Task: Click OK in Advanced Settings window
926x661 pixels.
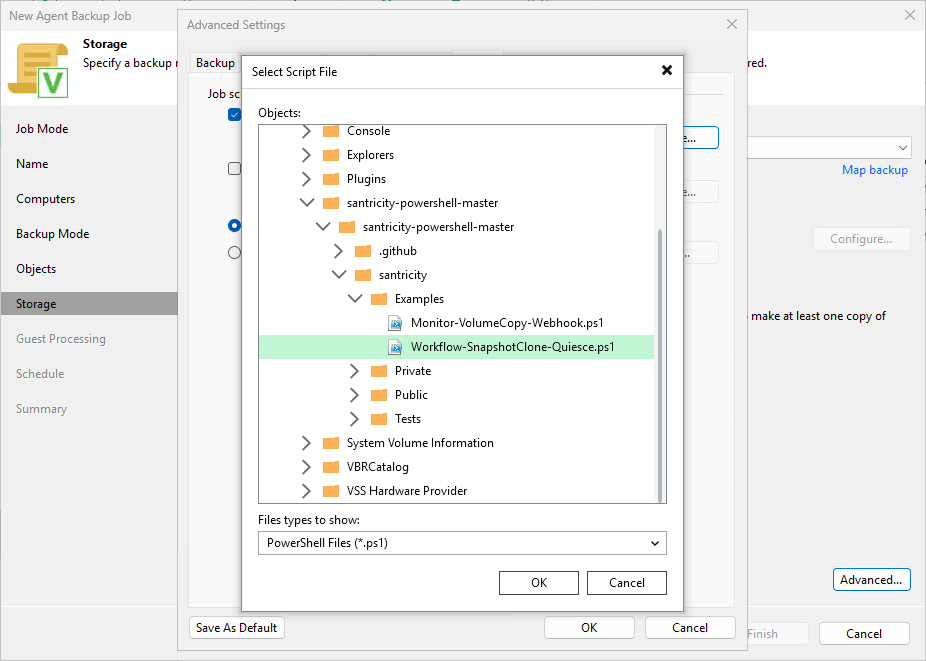Action: coord(589,628)
